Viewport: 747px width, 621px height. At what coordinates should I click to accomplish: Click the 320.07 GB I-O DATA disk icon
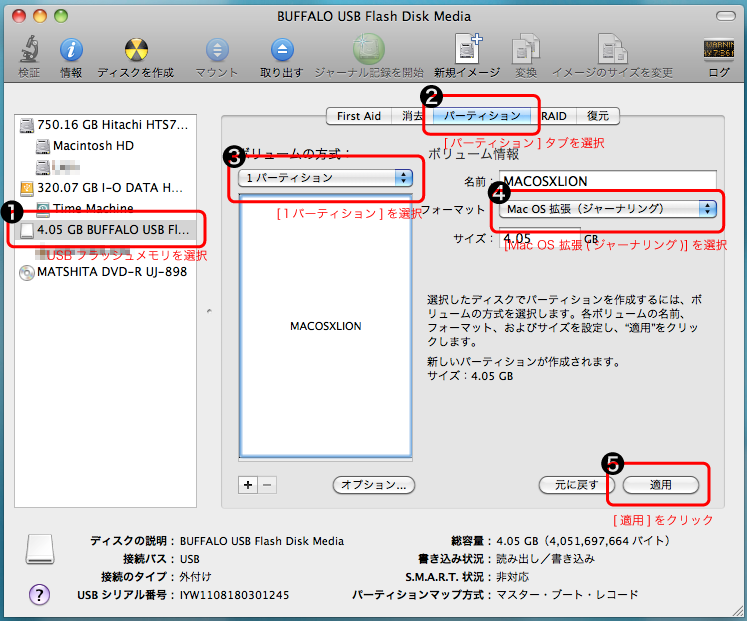pos(27,189)
